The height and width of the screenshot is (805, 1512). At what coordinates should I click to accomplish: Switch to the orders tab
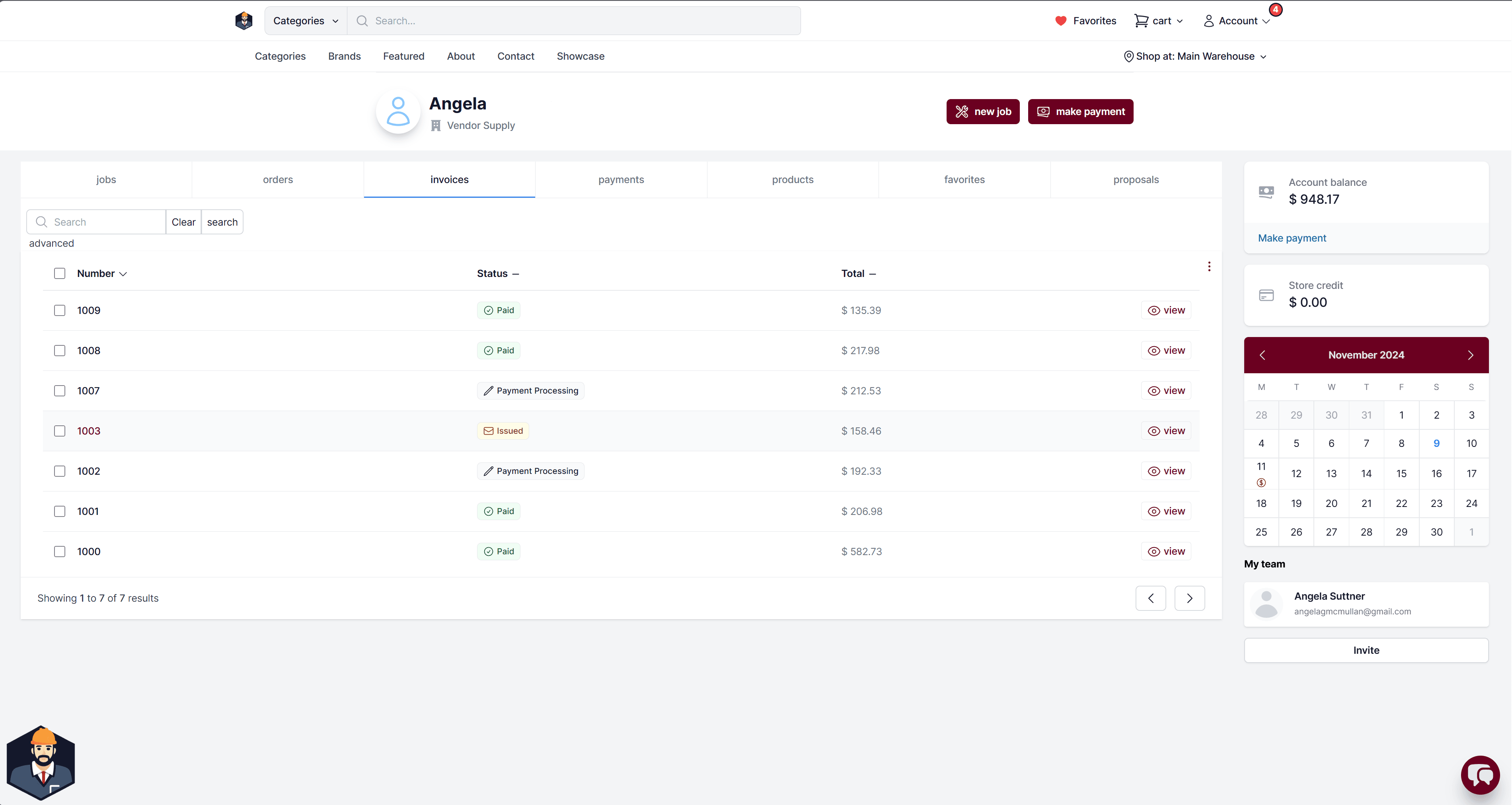[x=278, y=180]
